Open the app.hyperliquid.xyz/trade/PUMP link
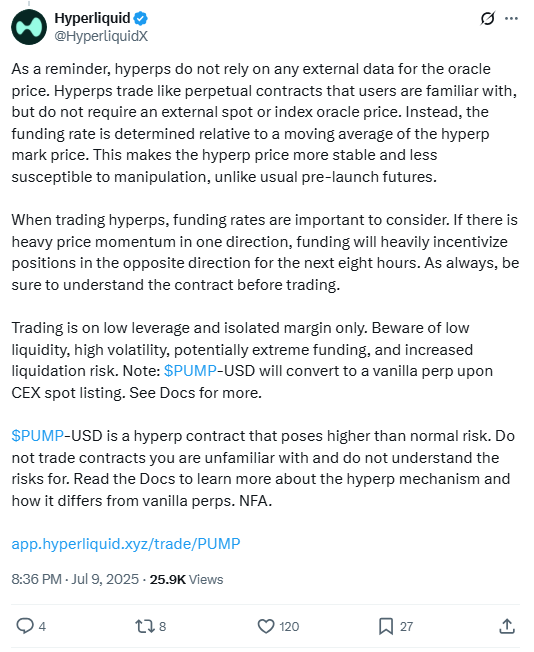This screenshot has height=652, width=534. coord(126,544)
